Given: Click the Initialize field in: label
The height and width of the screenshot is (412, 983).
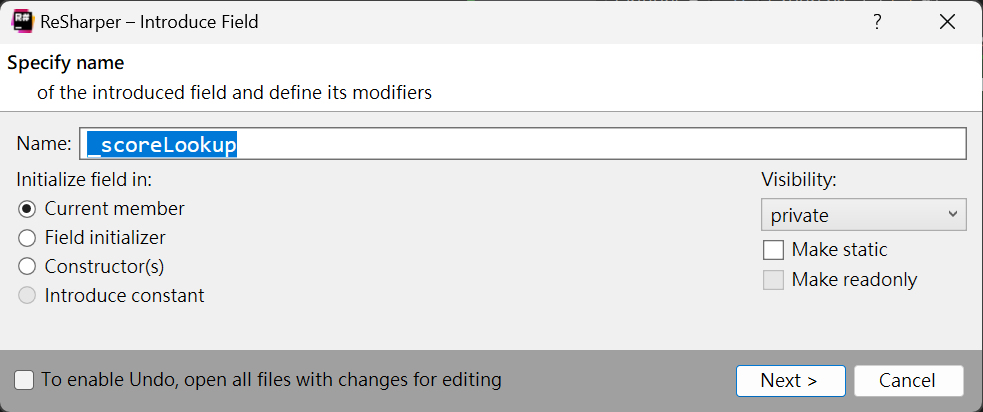Looking at the screenshot, I should 85,180.
